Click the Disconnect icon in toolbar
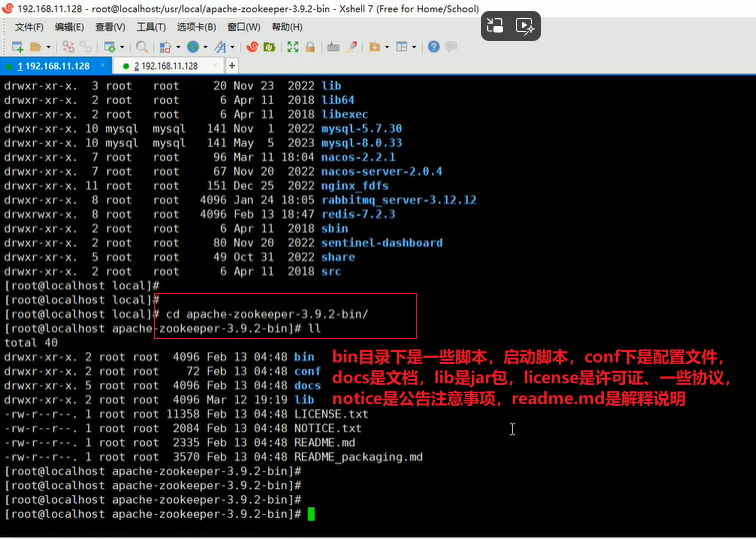Image resolution: width=756 pixels, height=539 pixels. click(x=68, y=47)
